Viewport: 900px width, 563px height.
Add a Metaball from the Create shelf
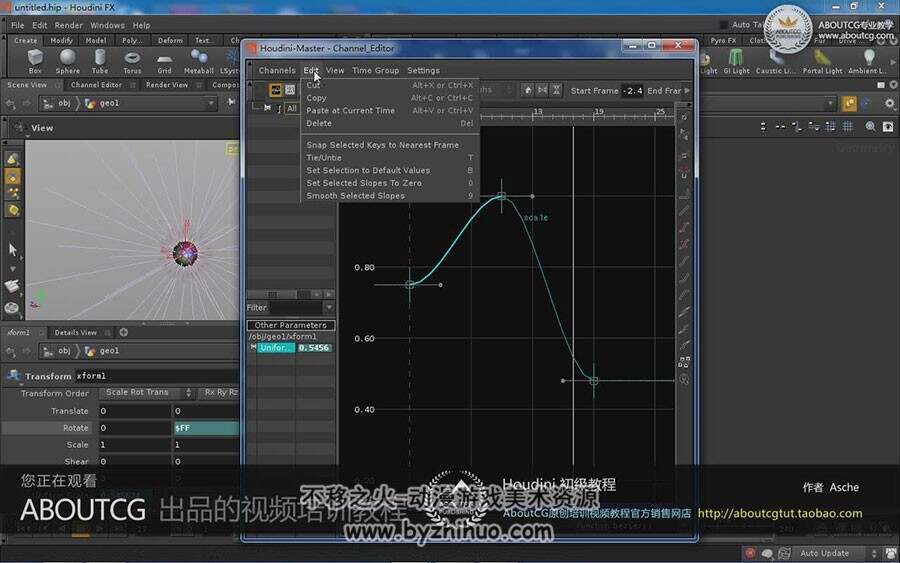(199, 61)
